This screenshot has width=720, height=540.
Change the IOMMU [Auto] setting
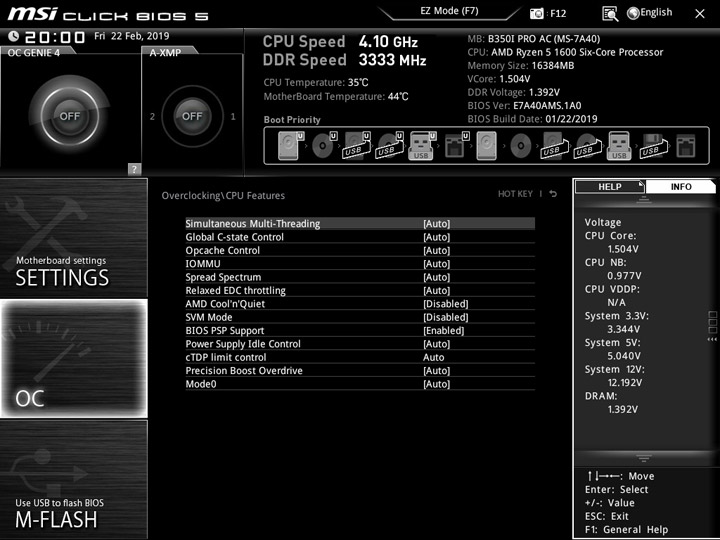[436, 264]
